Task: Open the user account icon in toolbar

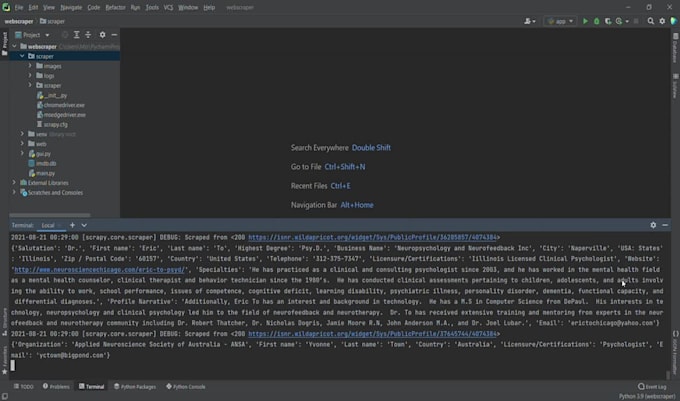Action: tap(528, 21)
